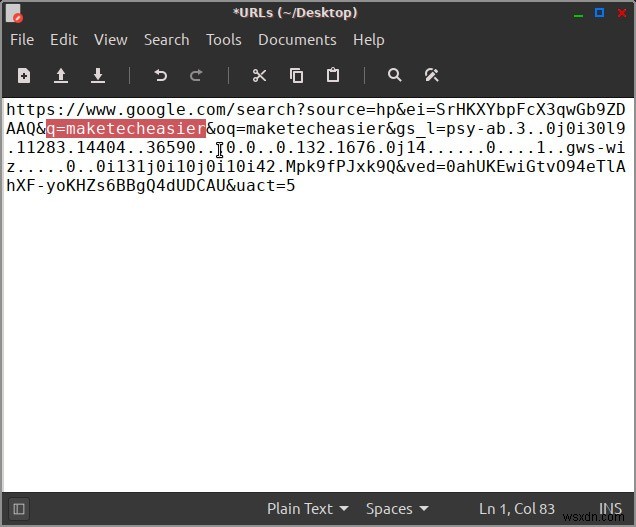Open the File menu
Viewport: 636px width, 527px height.
22,40
